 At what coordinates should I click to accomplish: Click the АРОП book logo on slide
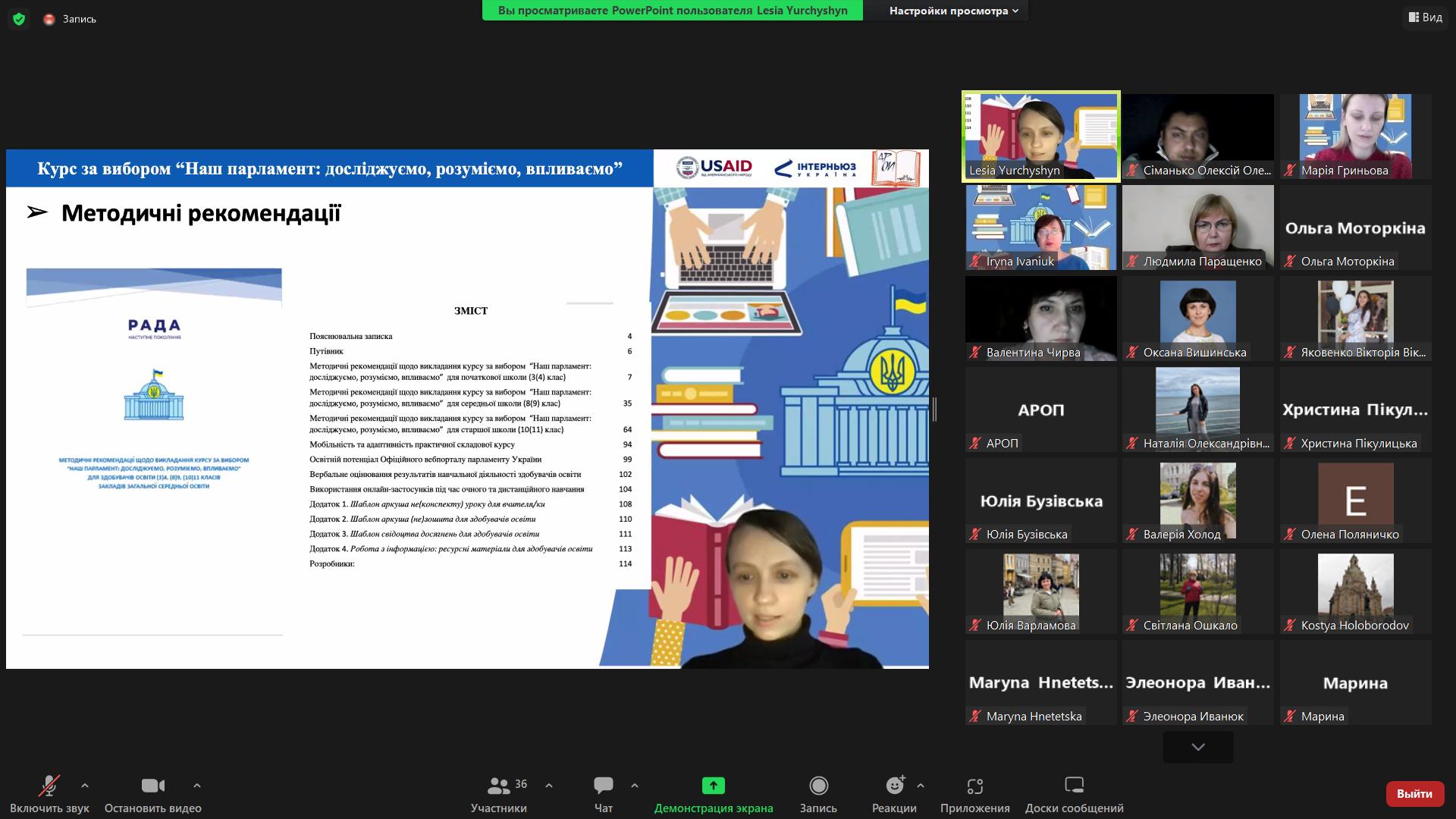pos(896,168)
